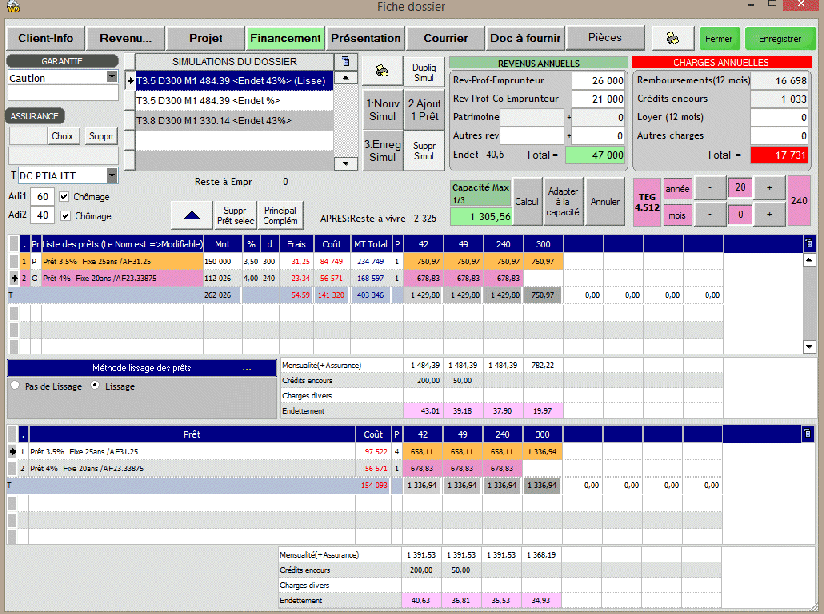824x614 pixels.
Task: Select the Pas de Lissage radio option
Action: pos(15,386)
